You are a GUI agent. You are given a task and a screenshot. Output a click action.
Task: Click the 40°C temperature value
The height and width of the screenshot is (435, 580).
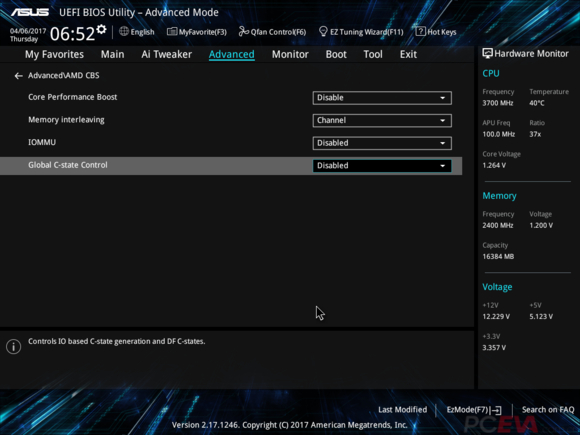pyautogui.click(x=537, y=103)
